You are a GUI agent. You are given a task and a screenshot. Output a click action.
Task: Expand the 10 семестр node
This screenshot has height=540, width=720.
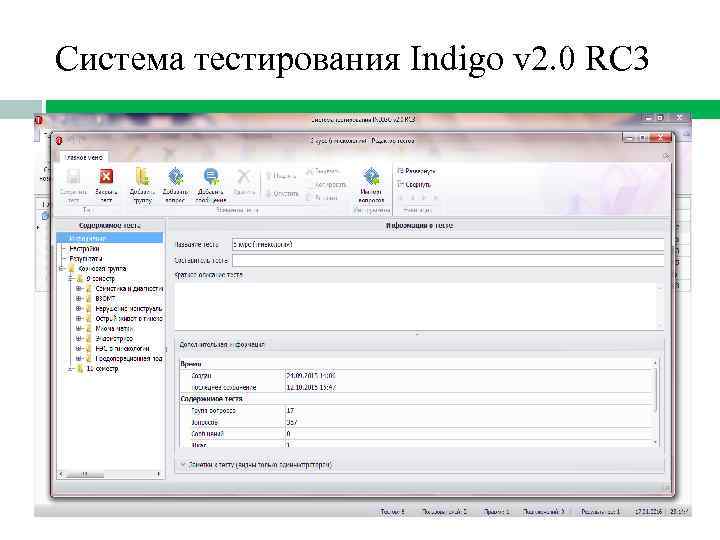click(x=71, y=369)
